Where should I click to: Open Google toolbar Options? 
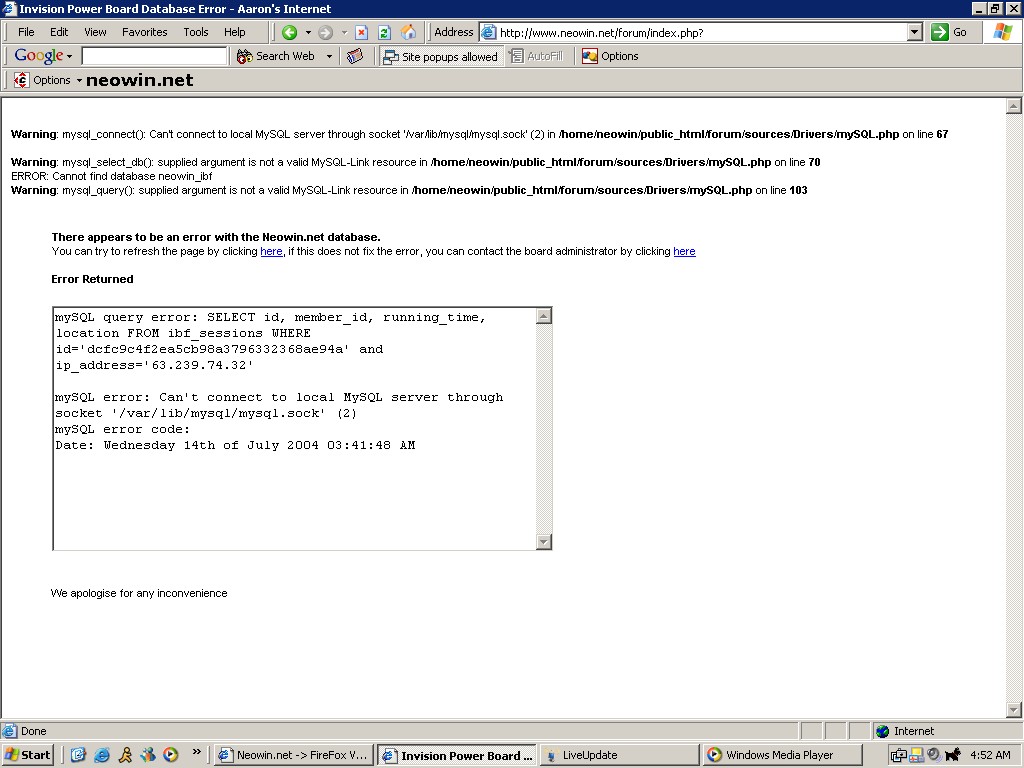point(611,56)
